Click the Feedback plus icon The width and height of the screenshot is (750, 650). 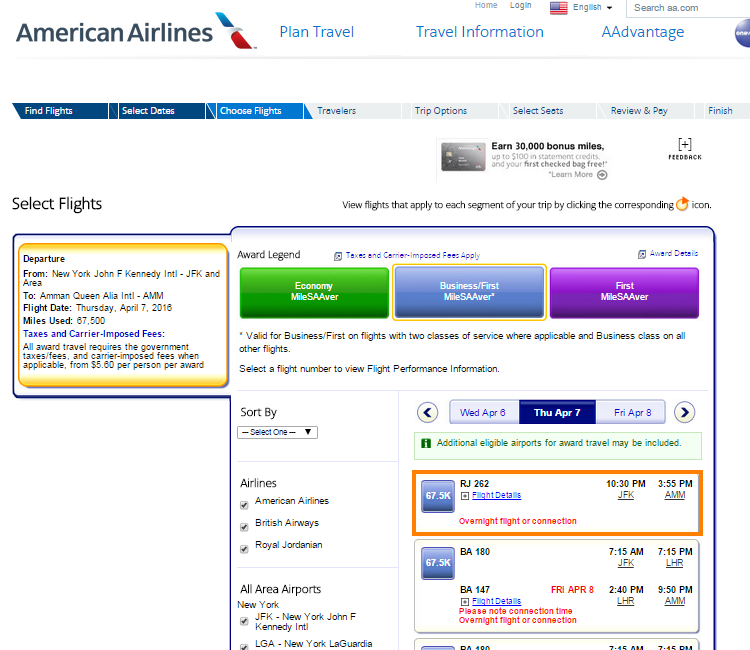[685, 145]
